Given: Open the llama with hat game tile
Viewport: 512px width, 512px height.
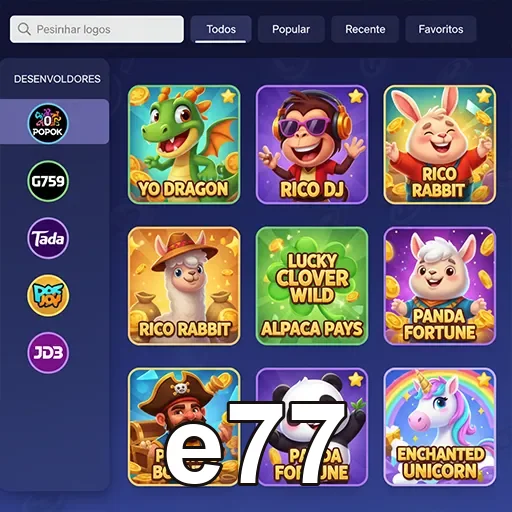Looking at the screenshot, I should [184, 286].
